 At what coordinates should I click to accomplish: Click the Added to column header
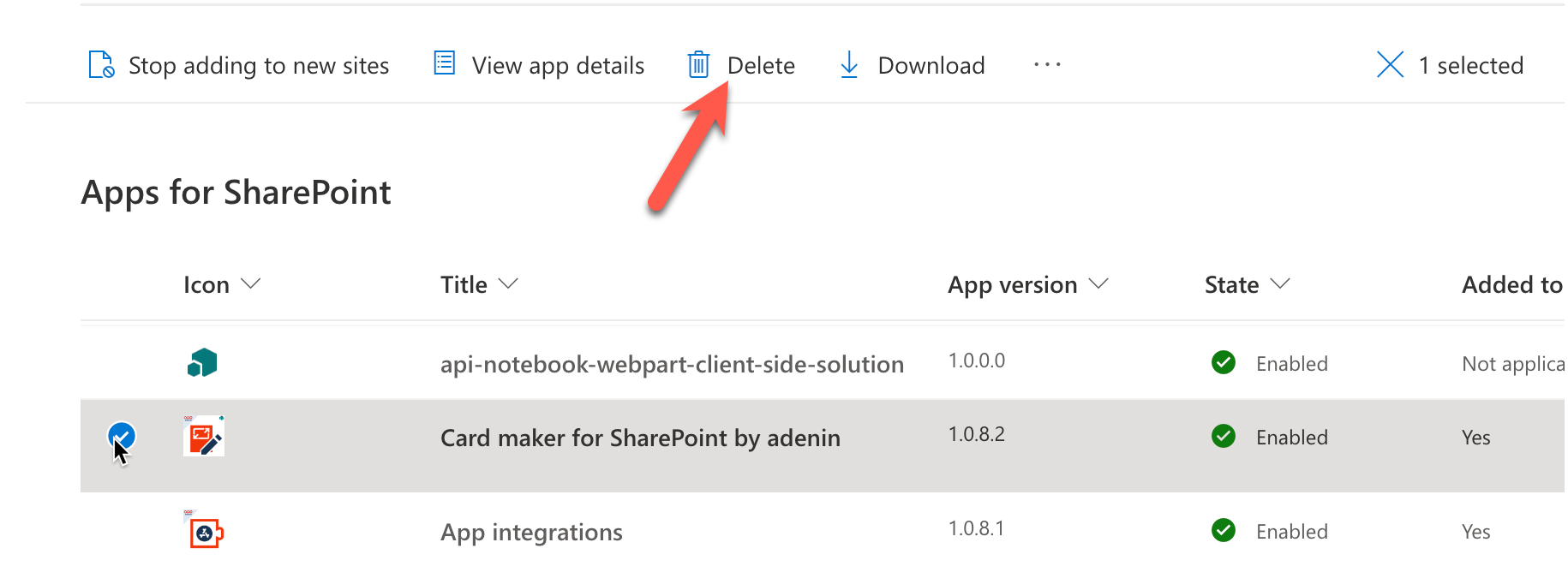[1511, 284]
